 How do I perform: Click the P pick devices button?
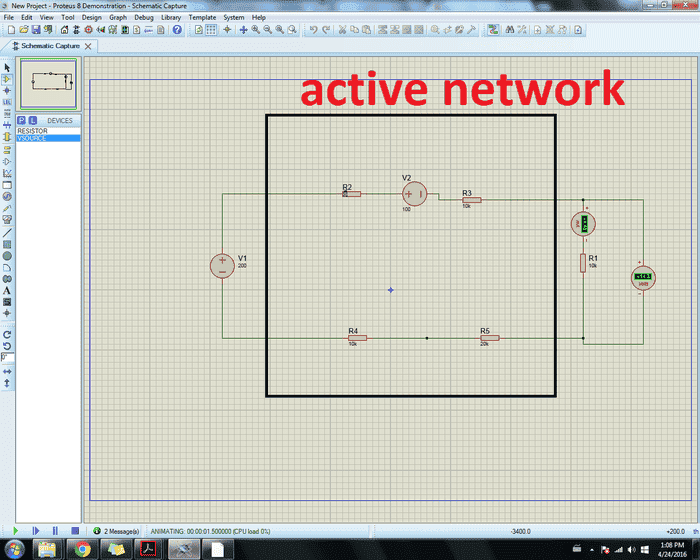[22, 120]
